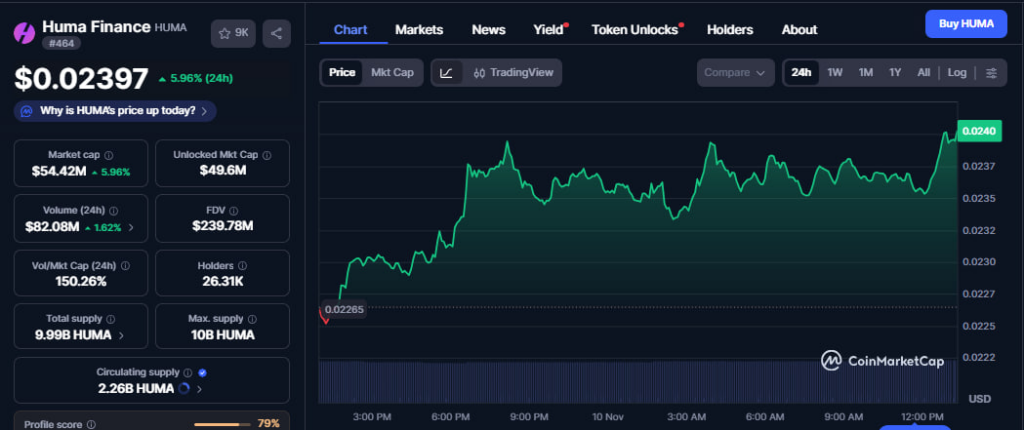Click the 26.31K holders value
Screen dimensions: 1024x430
(x=223, y=282)
